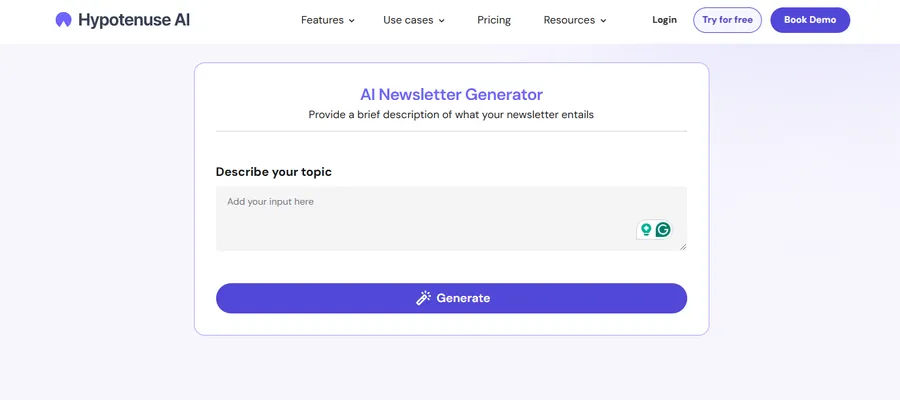
Task: Click the magic wand icon on Generate
Action: click(x=424, y=298)
